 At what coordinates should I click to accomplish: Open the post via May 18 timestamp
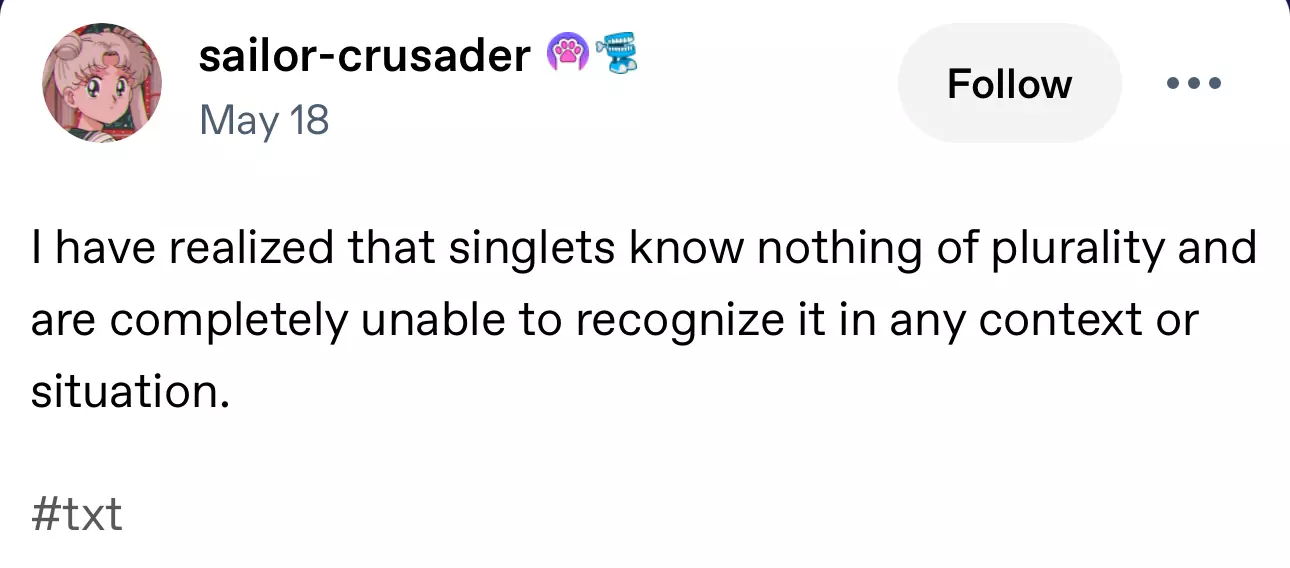pos(264,121)
